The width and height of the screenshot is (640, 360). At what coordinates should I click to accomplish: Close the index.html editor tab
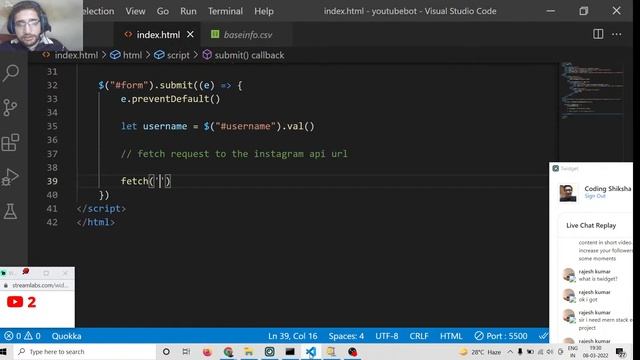coord(190,35)
